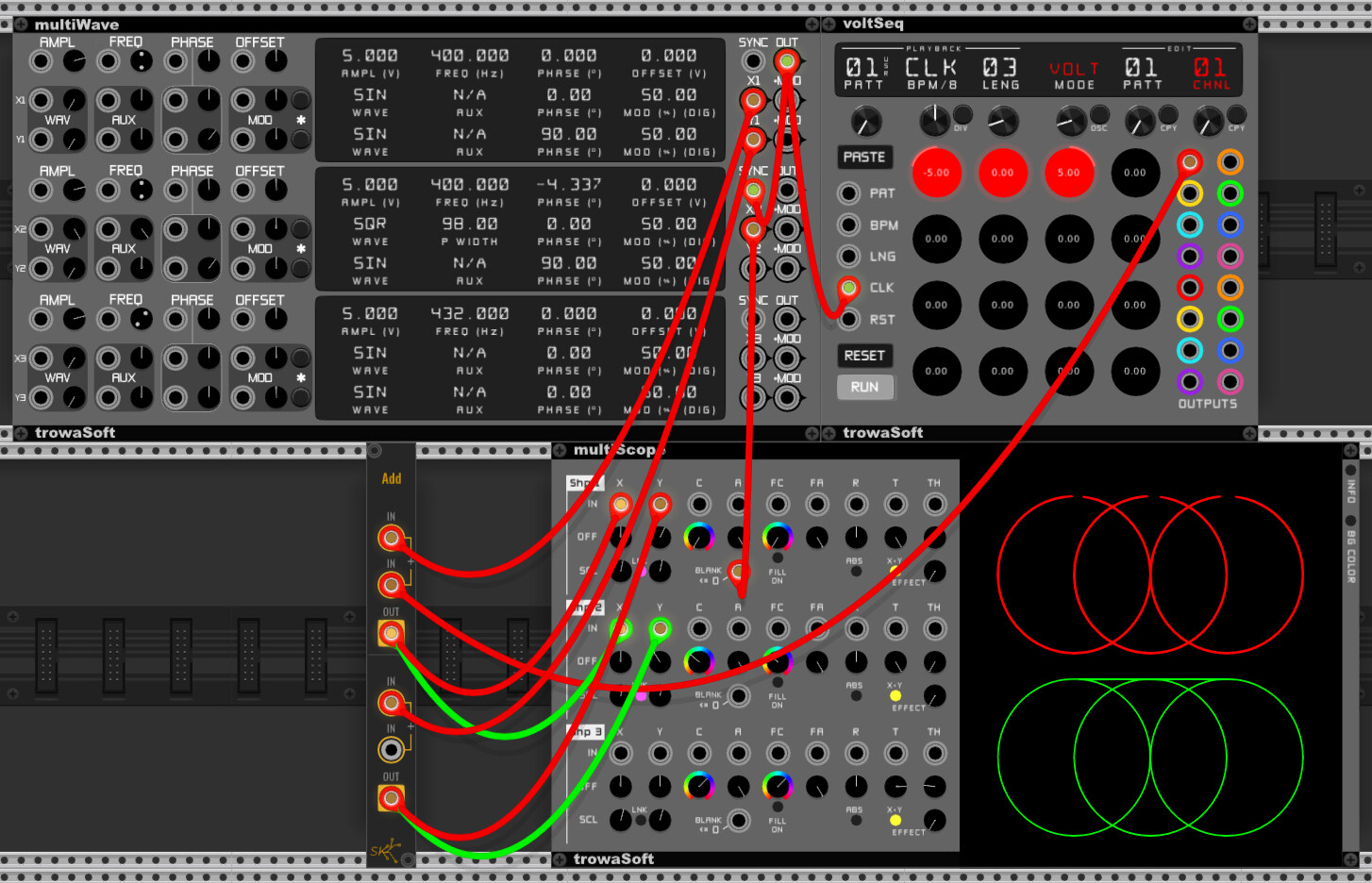
Task: Click the RESET button on voltSeq
Action: click(x=864, y=356)
